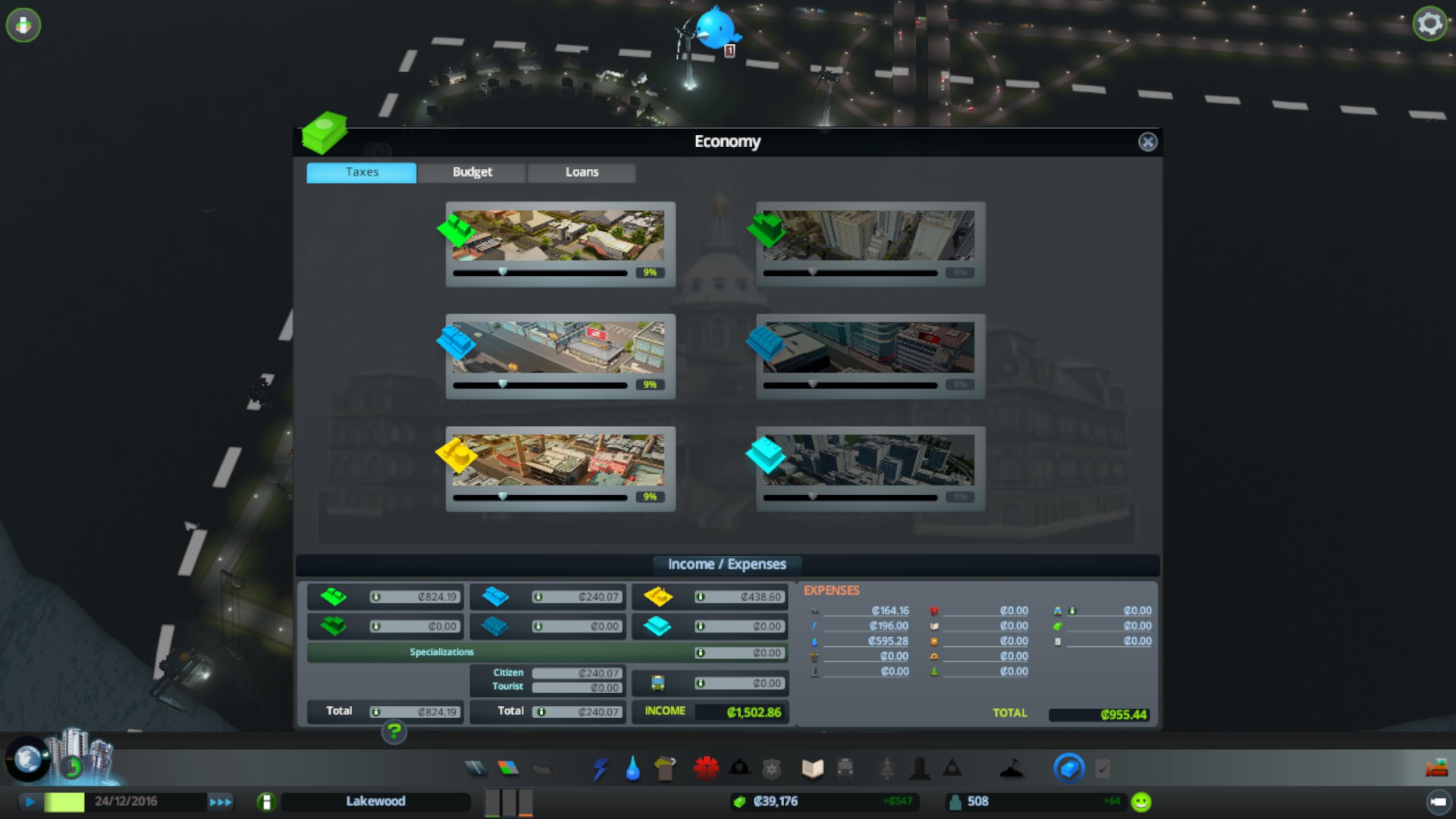Toggle the bulldozer mode button
This screenshot has width=1456, height=819.
(x=1436, y=769)
